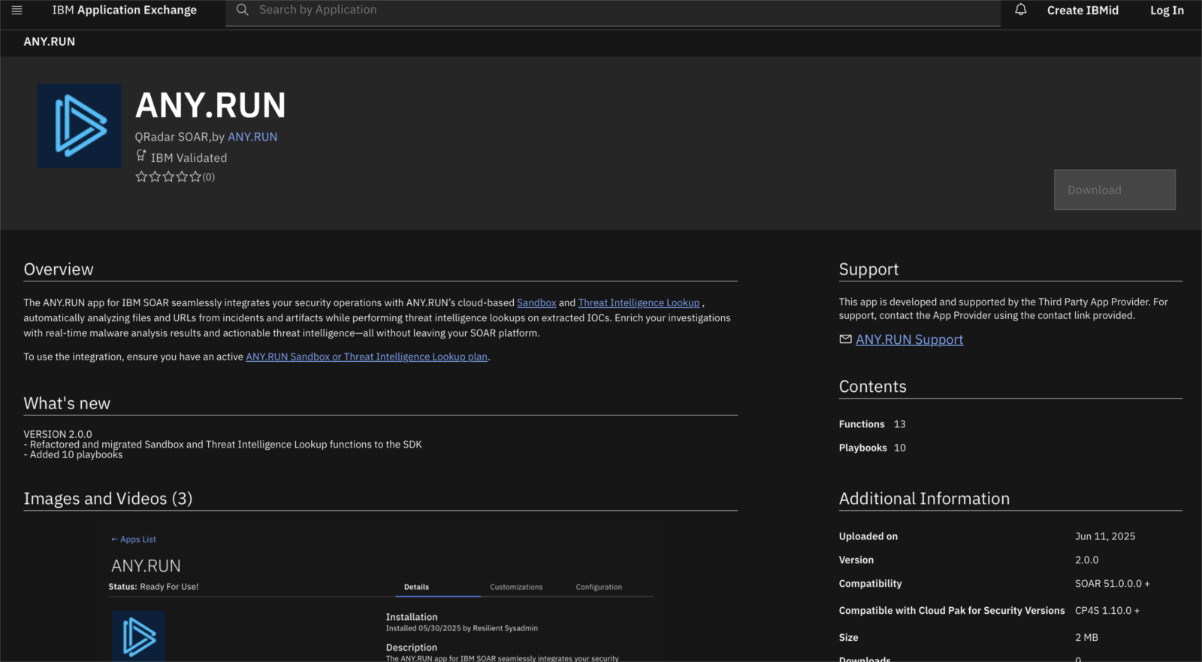Open the hamburger navigation menu
1202x662 pixels.
coord(16,10)
